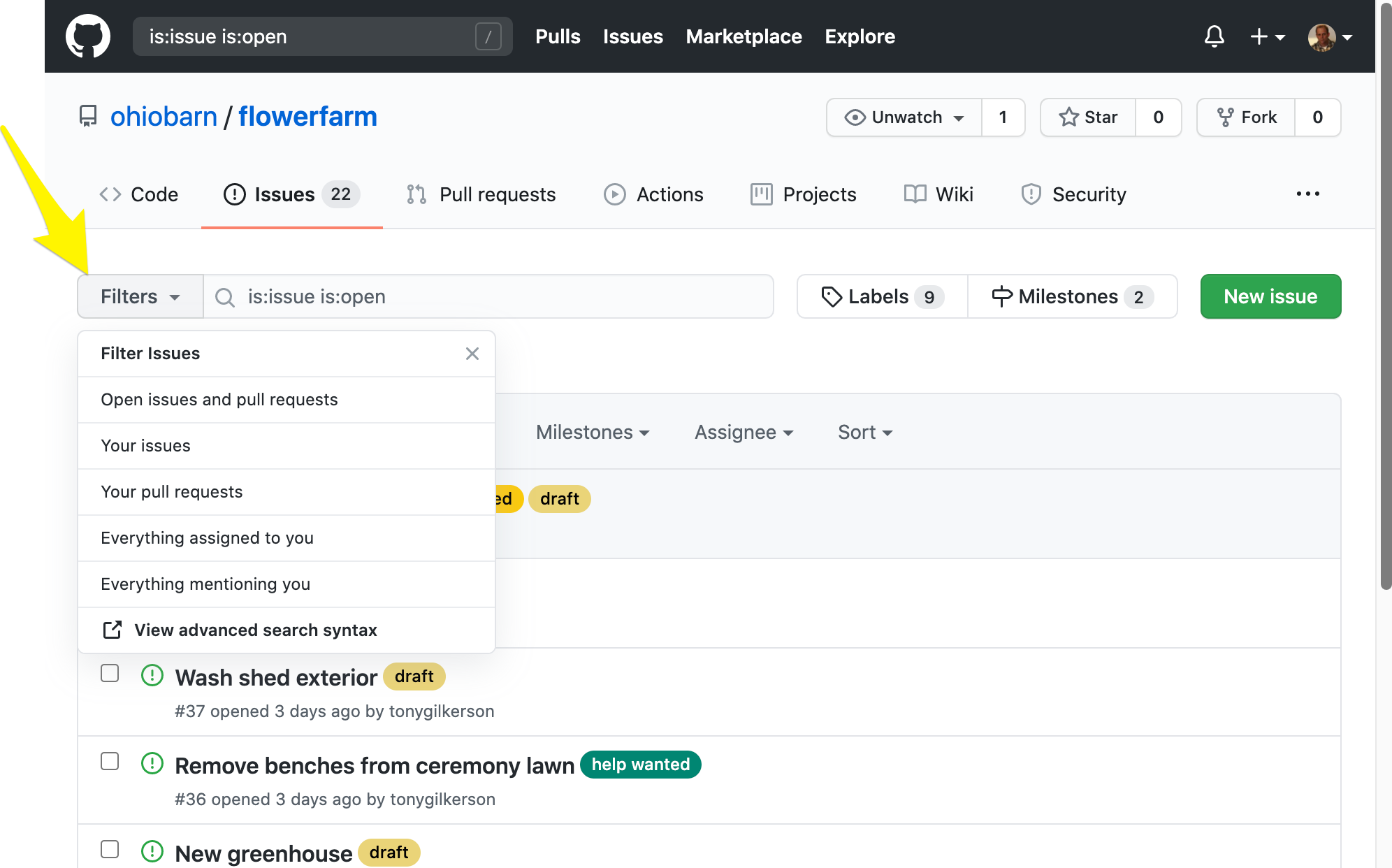
Task: Check the Wash shed exterior checkbox
Action: [x=110, y=673]
